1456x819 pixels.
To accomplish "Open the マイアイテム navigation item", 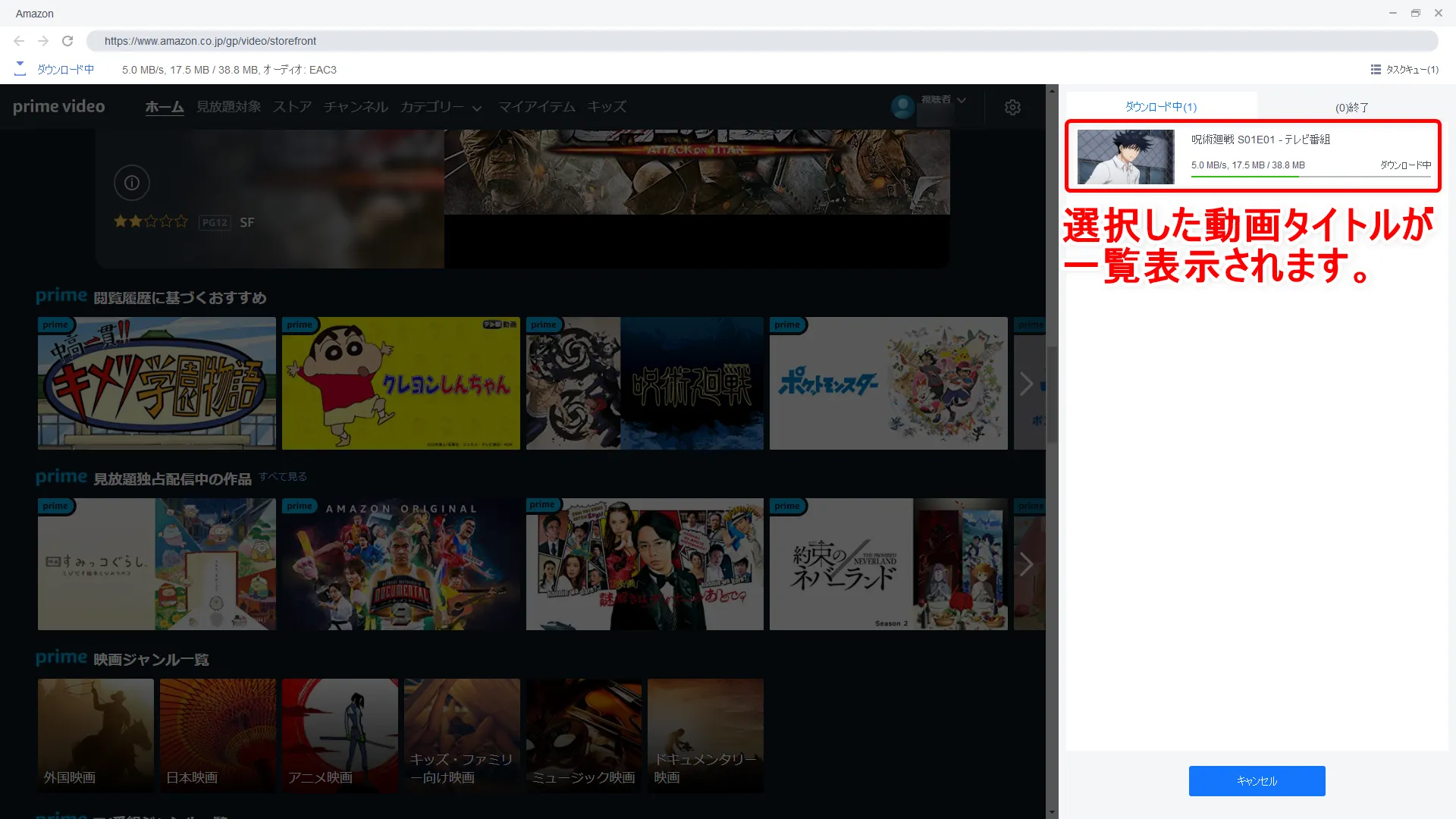I will coord(537,107).
